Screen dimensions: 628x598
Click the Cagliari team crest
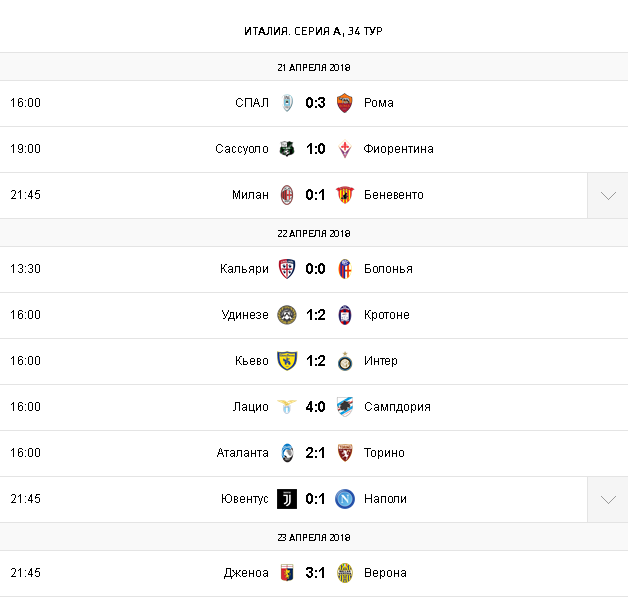(x=287, y=269)
